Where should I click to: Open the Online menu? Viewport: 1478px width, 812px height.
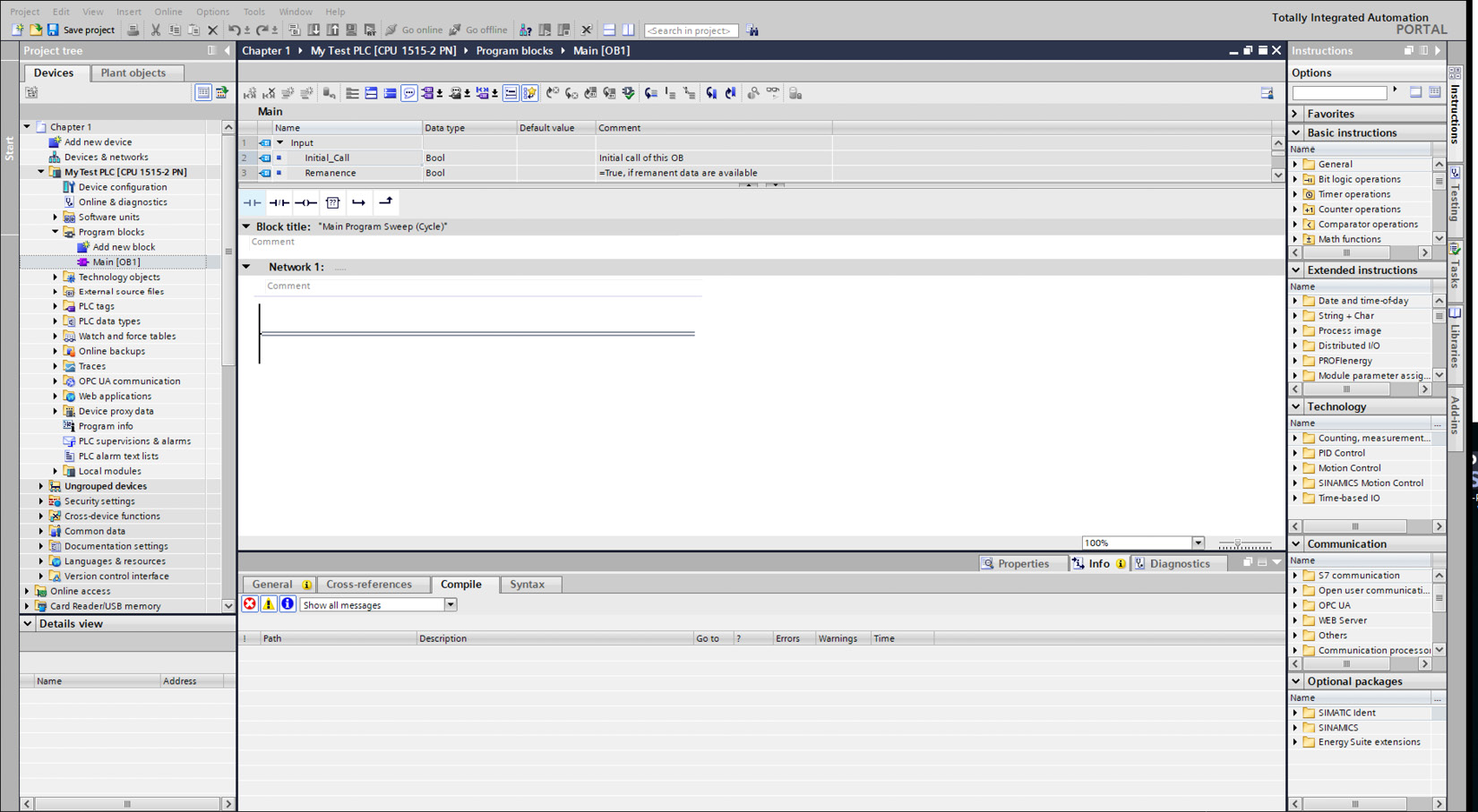pyautogui.click(x=168, y=12)
